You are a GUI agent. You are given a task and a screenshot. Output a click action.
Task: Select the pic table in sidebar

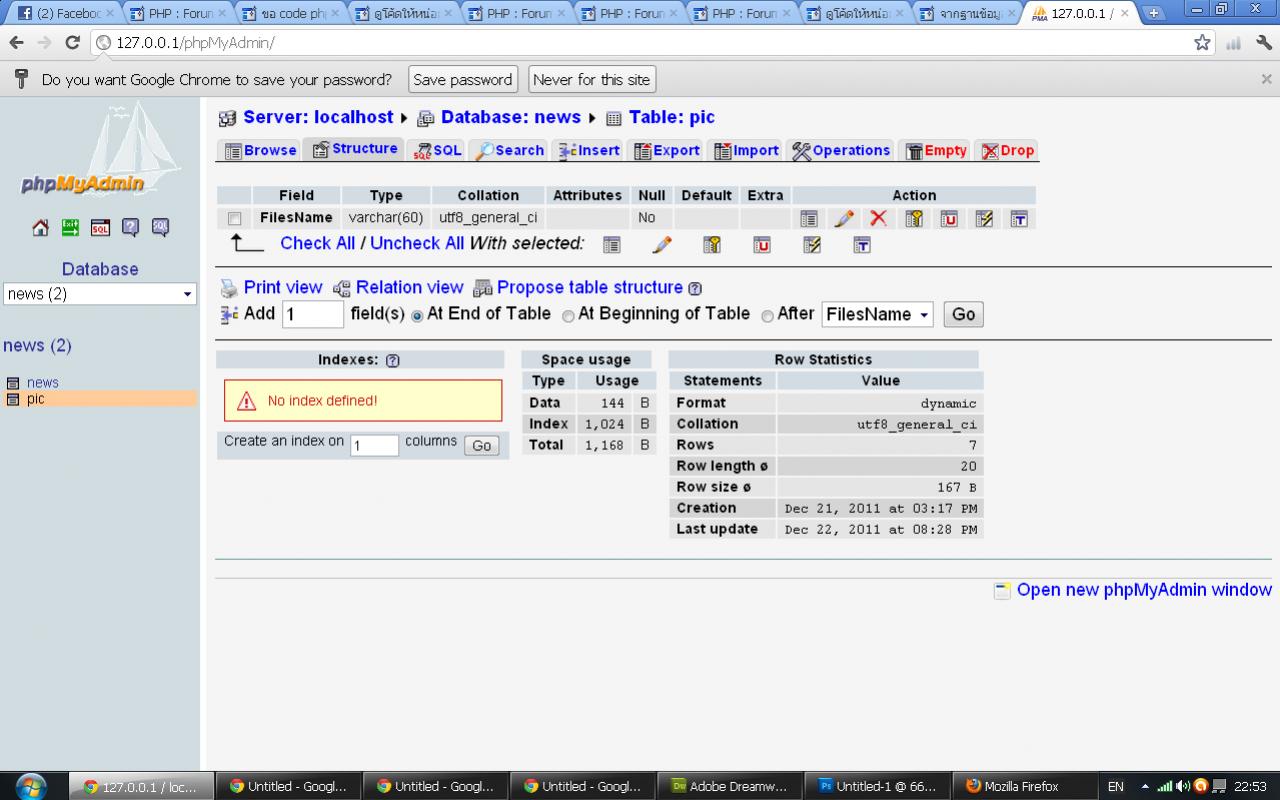pos(36,399)
